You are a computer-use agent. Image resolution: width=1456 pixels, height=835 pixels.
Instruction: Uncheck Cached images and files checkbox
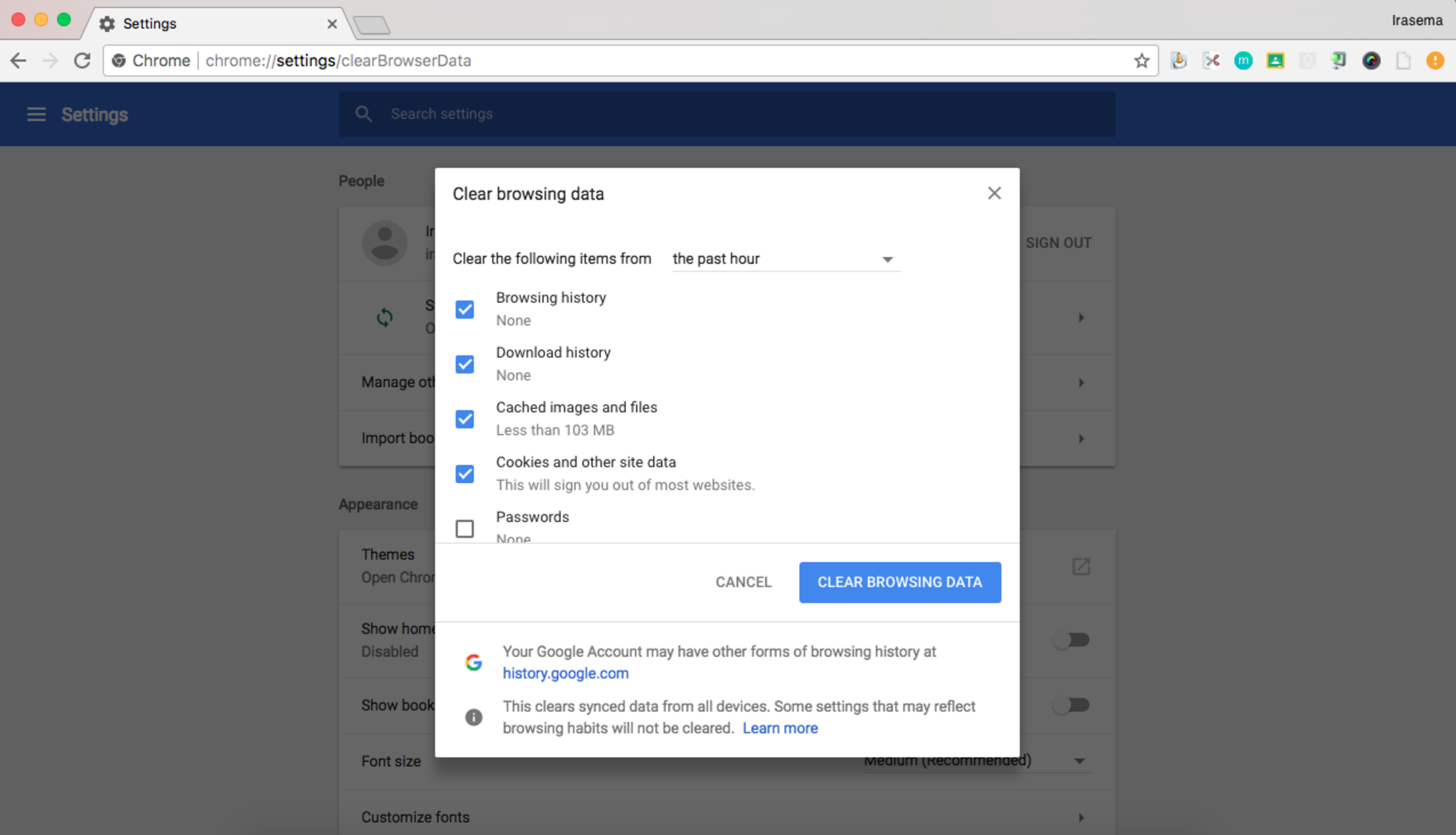click(x=465, y=419)
